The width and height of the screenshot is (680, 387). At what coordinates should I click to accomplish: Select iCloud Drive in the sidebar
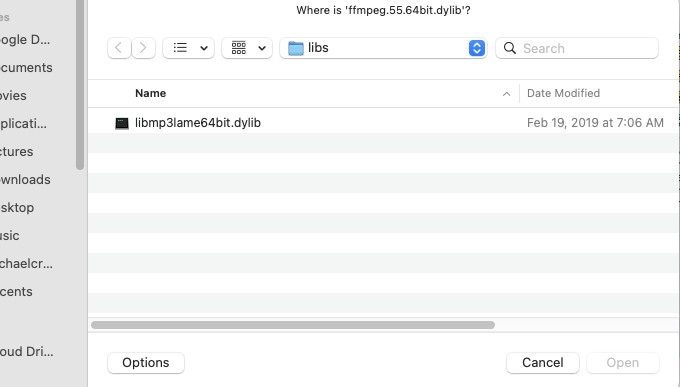tap(27, 351)
